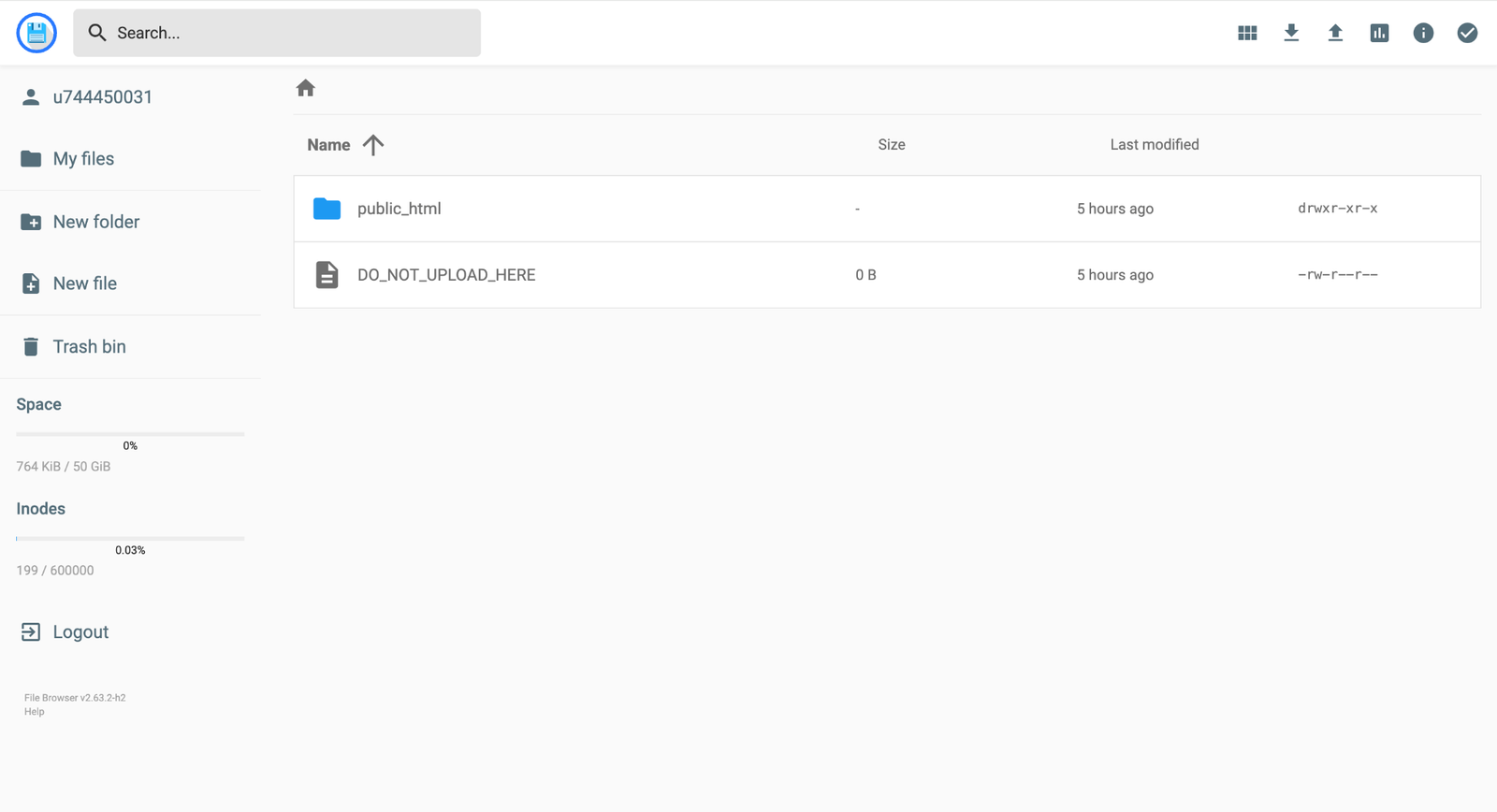
Task: Click the search magnifier icon
Action: (x=97, y=33)
